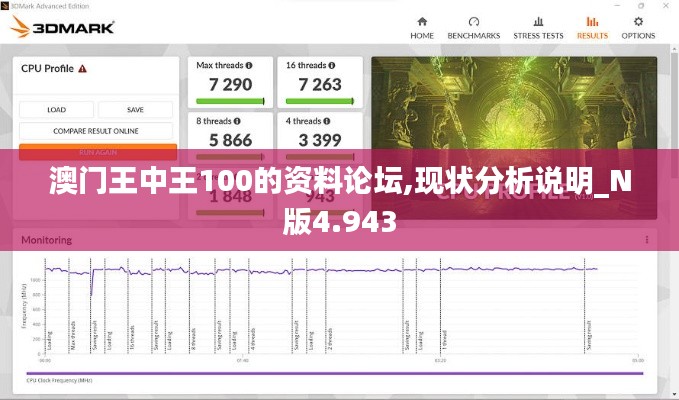
Task: Click the scroll up arrow of the scrollbar
Action: [675, 48]
